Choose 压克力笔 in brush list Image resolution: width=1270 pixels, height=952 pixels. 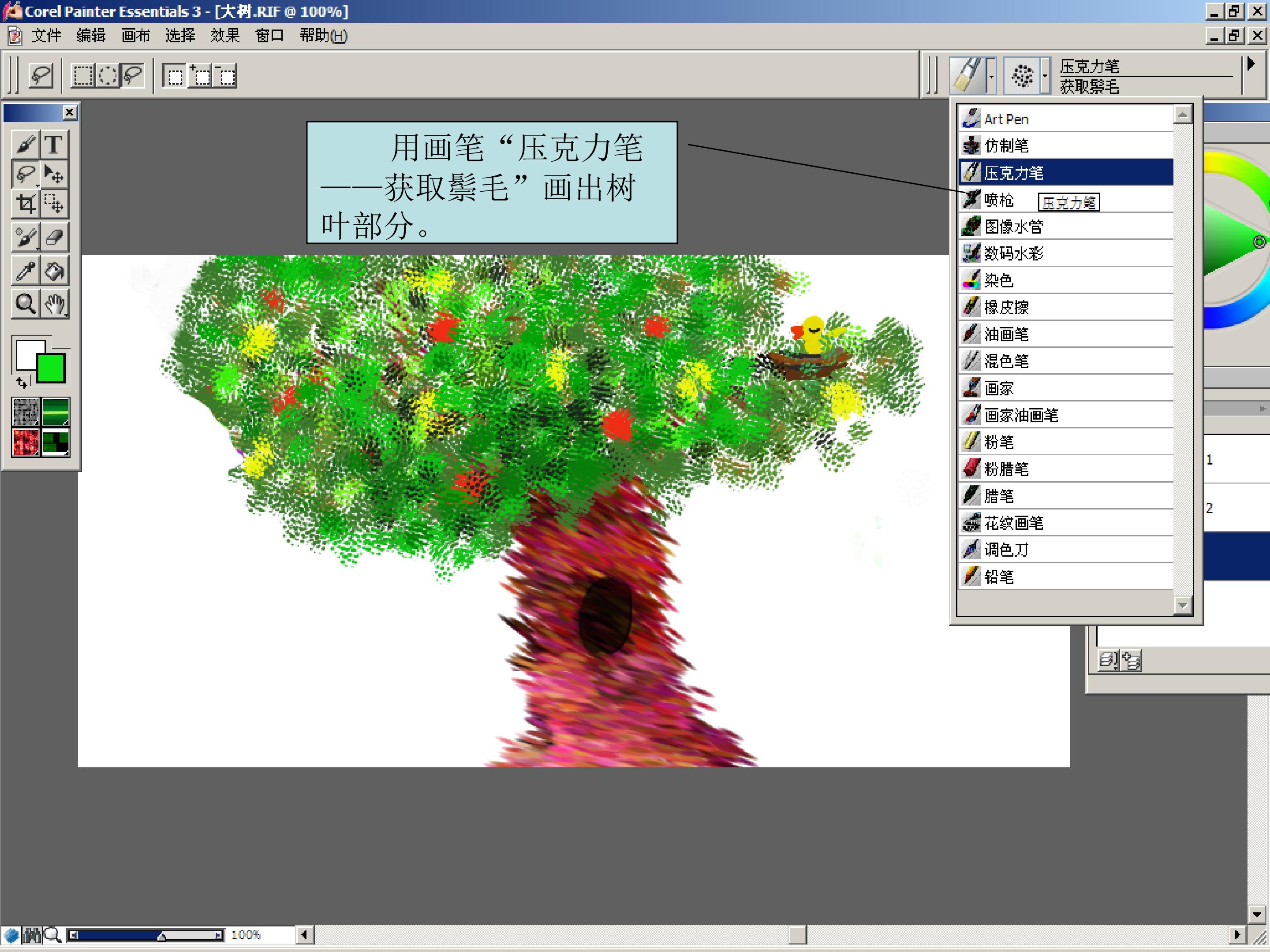(x=1066, y=173)
